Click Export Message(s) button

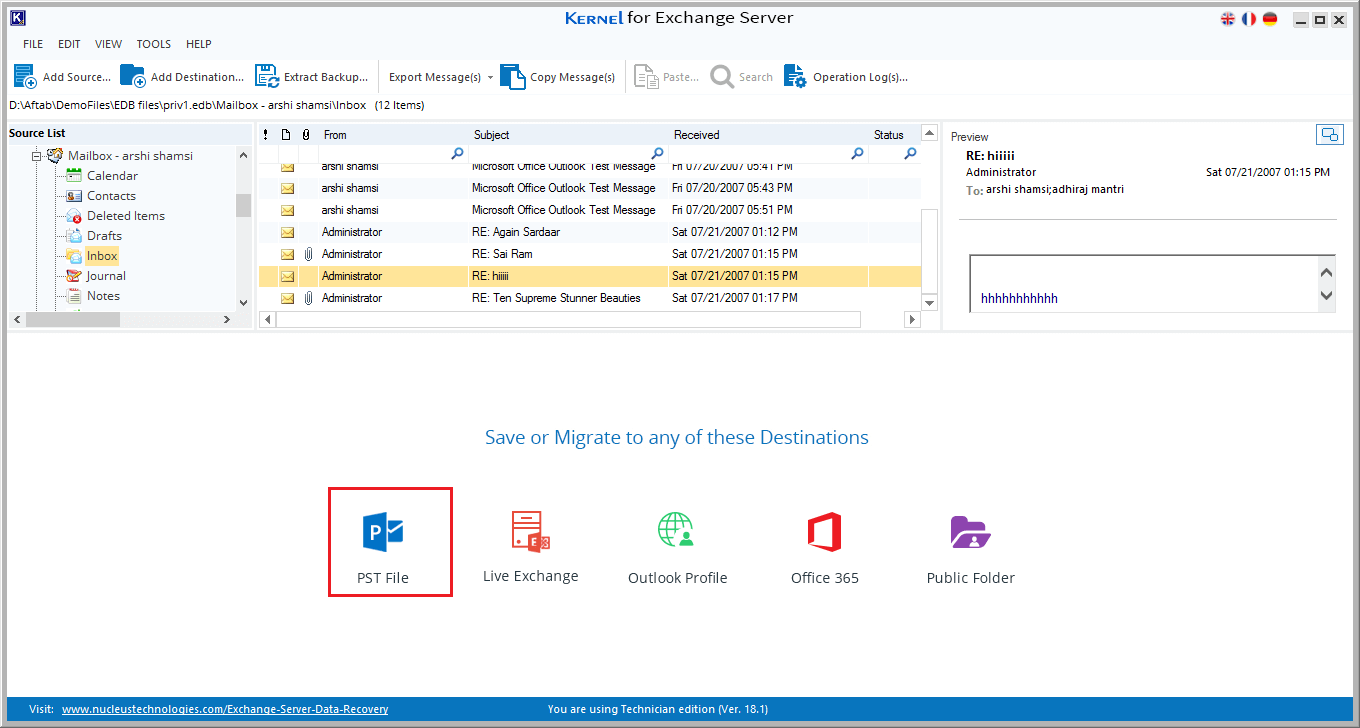point(434,77)
